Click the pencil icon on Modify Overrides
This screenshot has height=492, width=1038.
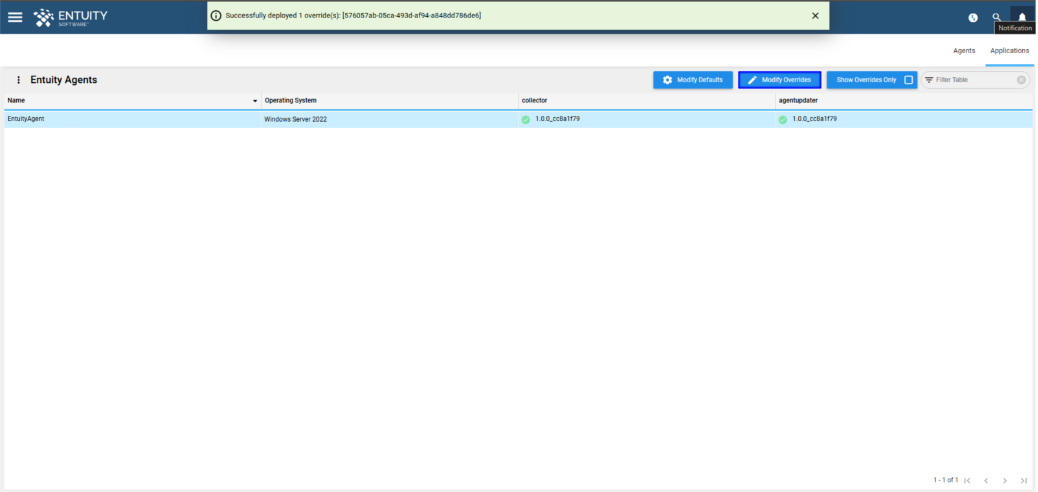point(752,80)
